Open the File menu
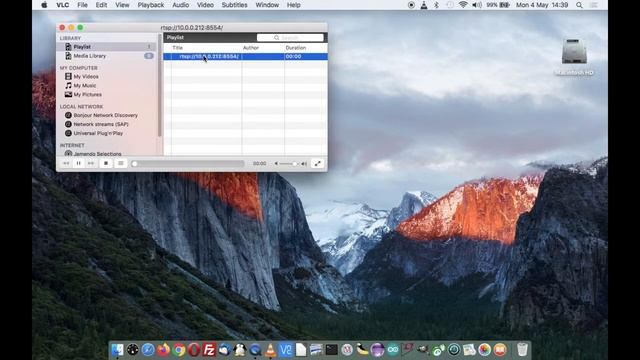The image size is (640, 360). 82,5
